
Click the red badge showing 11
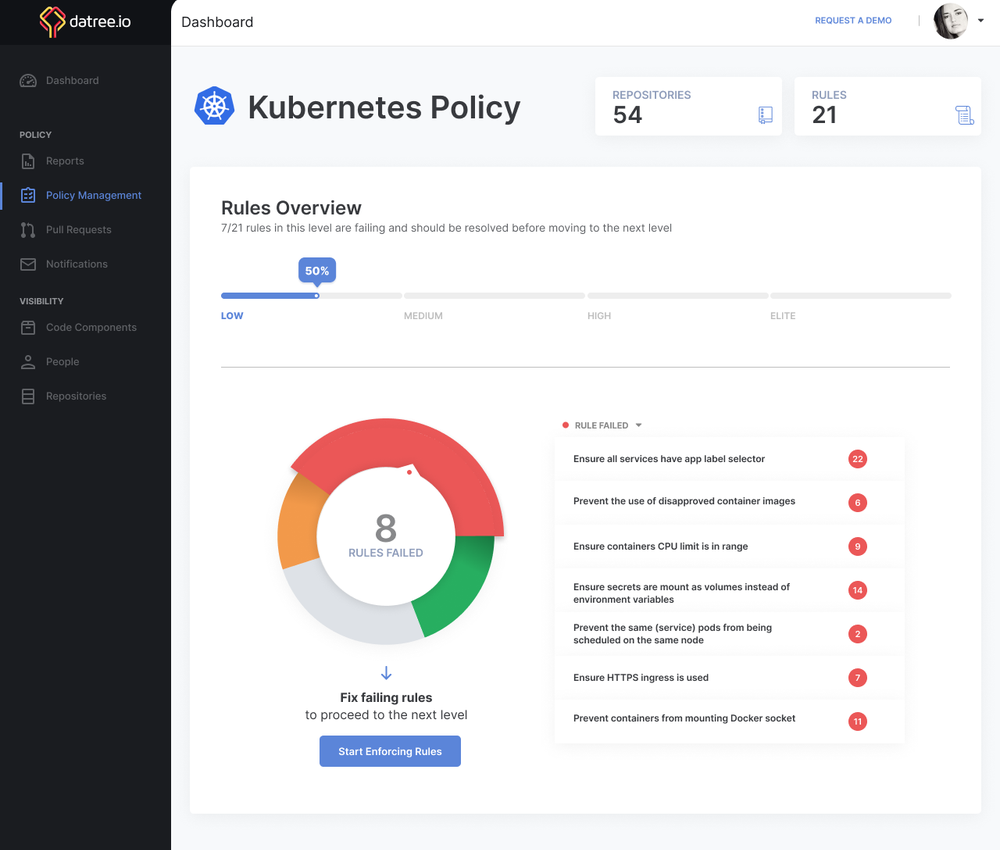point(857,721)
